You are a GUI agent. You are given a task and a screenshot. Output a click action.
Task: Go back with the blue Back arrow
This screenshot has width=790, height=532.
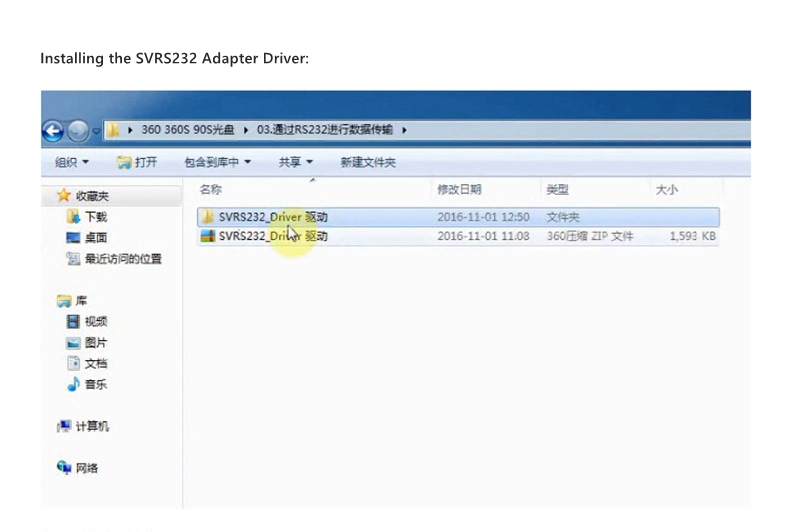(53, 131)
